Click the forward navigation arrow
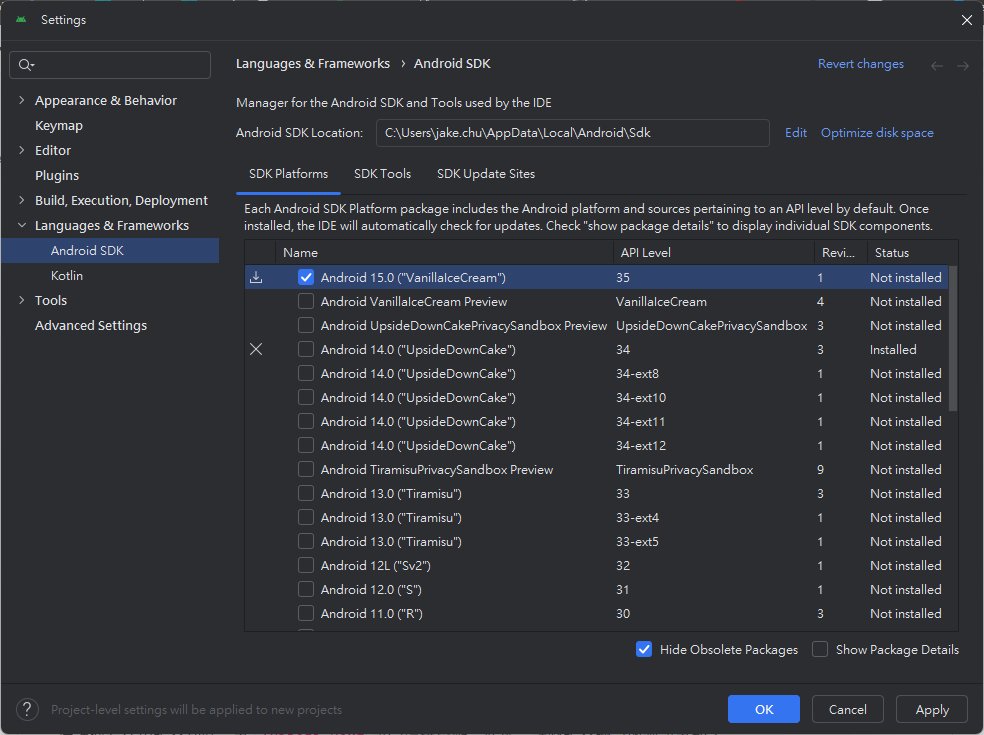 click(x=963, y=65)
